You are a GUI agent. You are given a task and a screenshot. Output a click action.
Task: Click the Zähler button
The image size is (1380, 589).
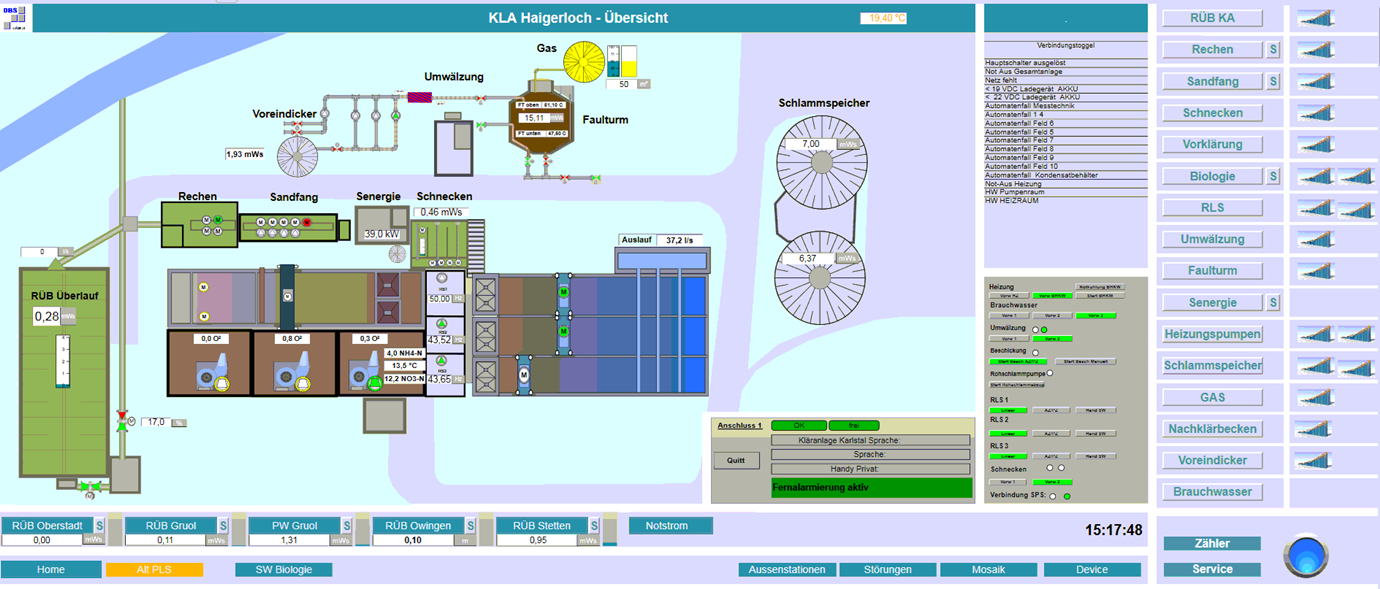point(1212,544)
